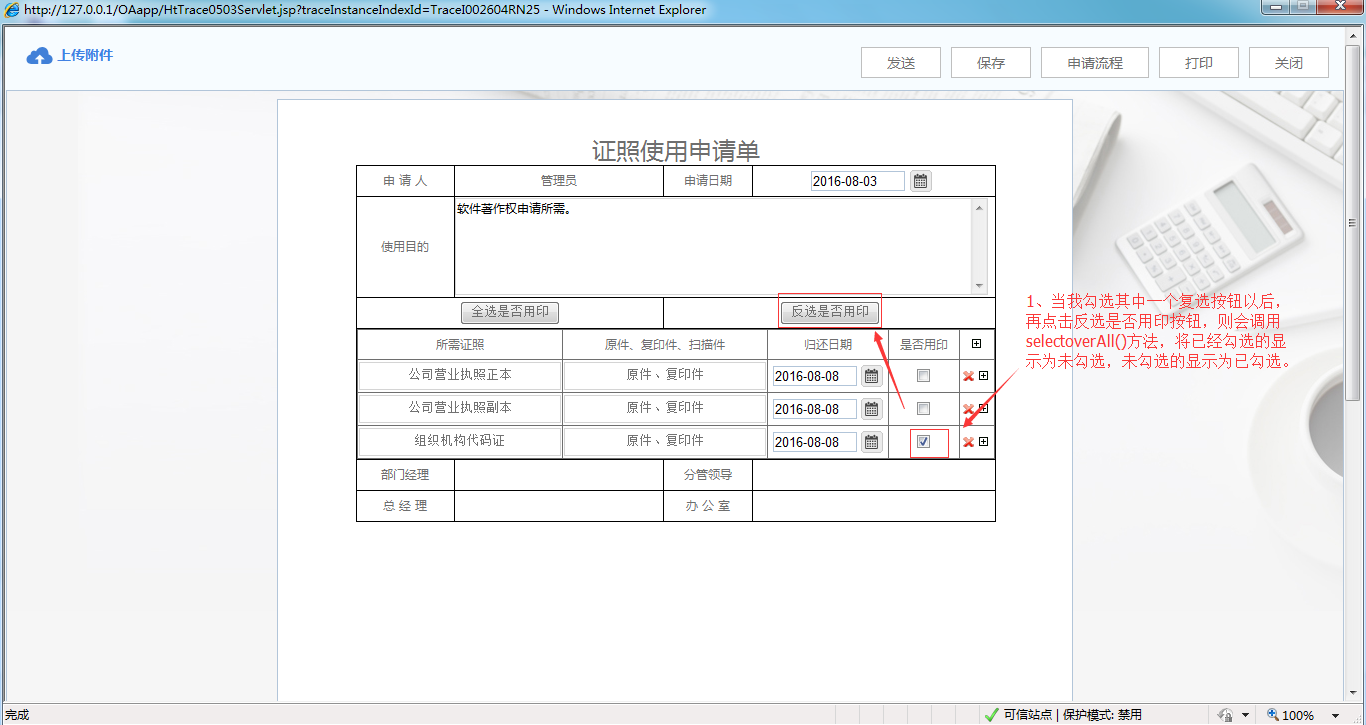Click the 申请流程 button

click(1094, 61)
